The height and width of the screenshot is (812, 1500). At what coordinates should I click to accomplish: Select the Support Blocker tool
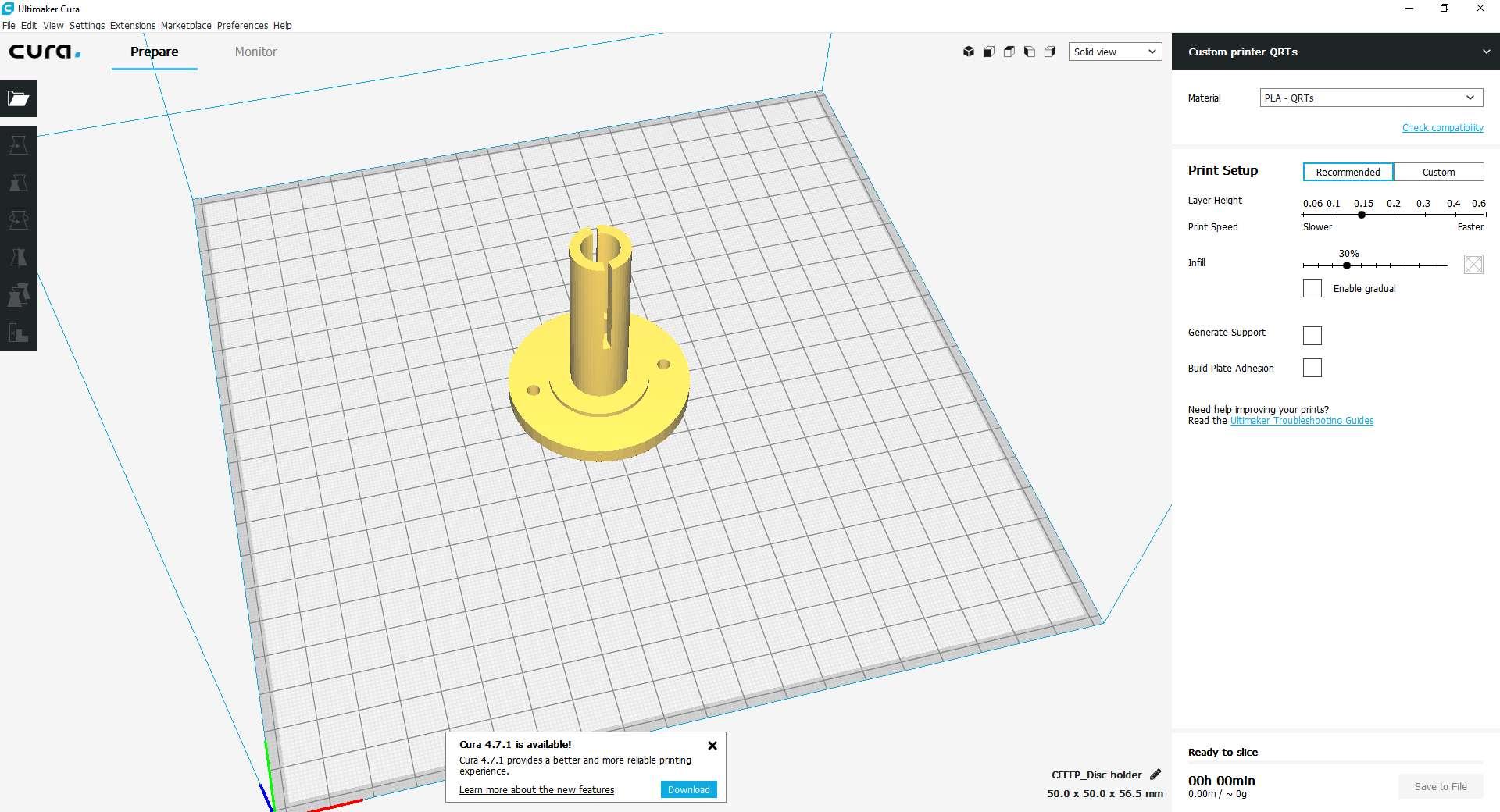[x=19, y=333]
